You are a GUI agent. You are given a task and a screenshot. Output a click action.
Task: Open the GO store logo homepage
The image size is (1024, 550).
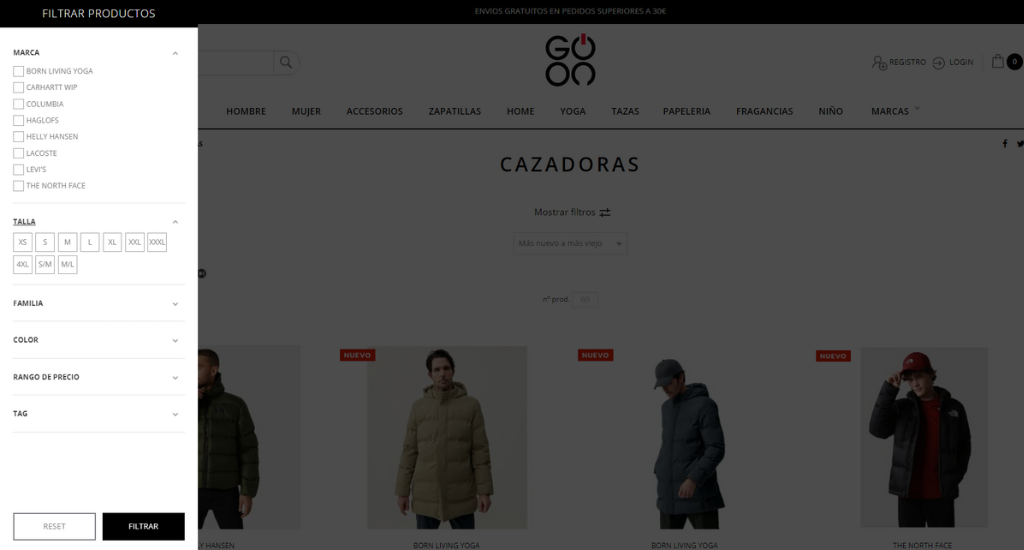click(570, 60)
